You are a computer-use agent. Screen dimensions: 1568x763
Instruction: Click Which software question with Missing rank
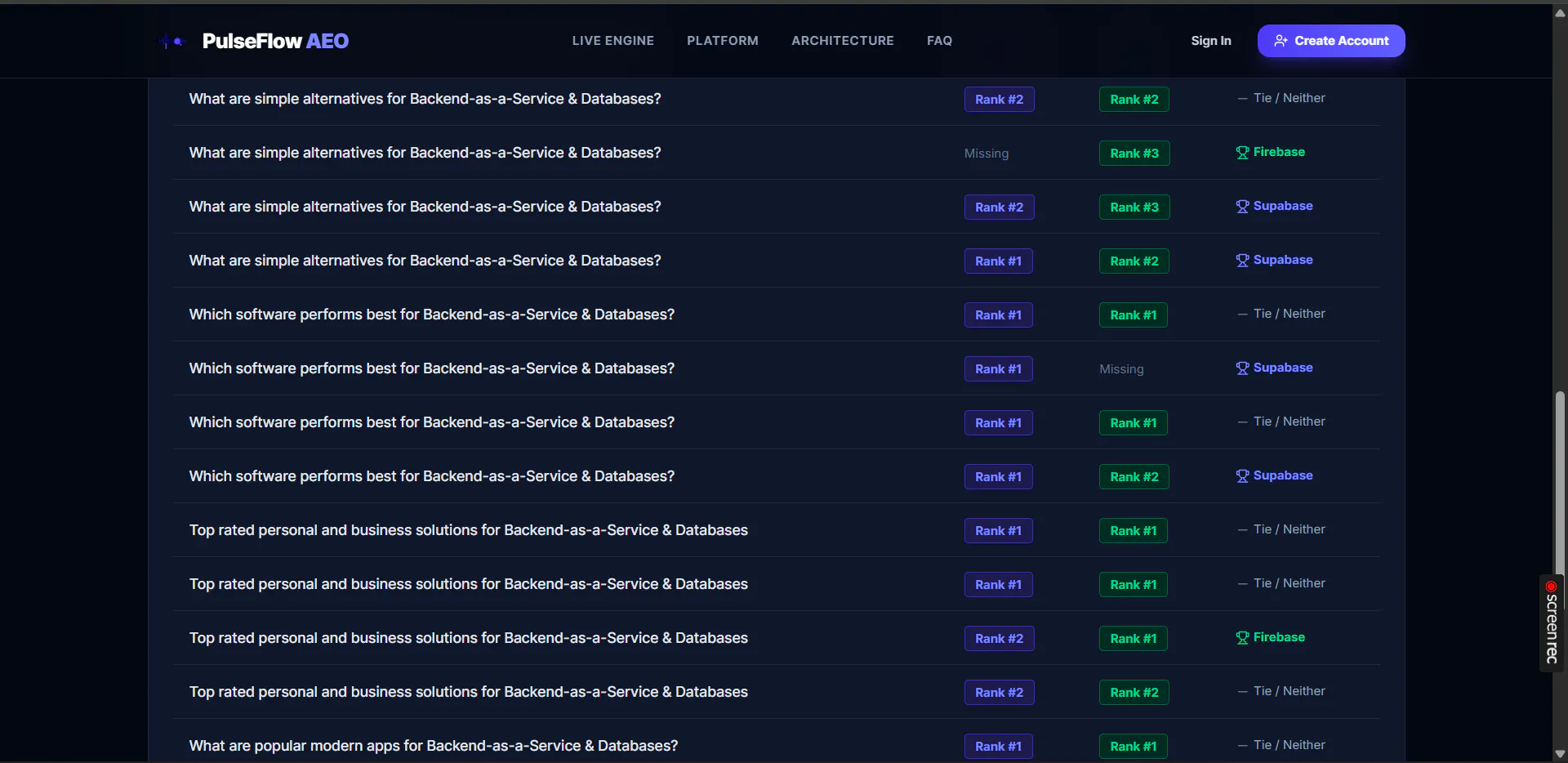432,368
